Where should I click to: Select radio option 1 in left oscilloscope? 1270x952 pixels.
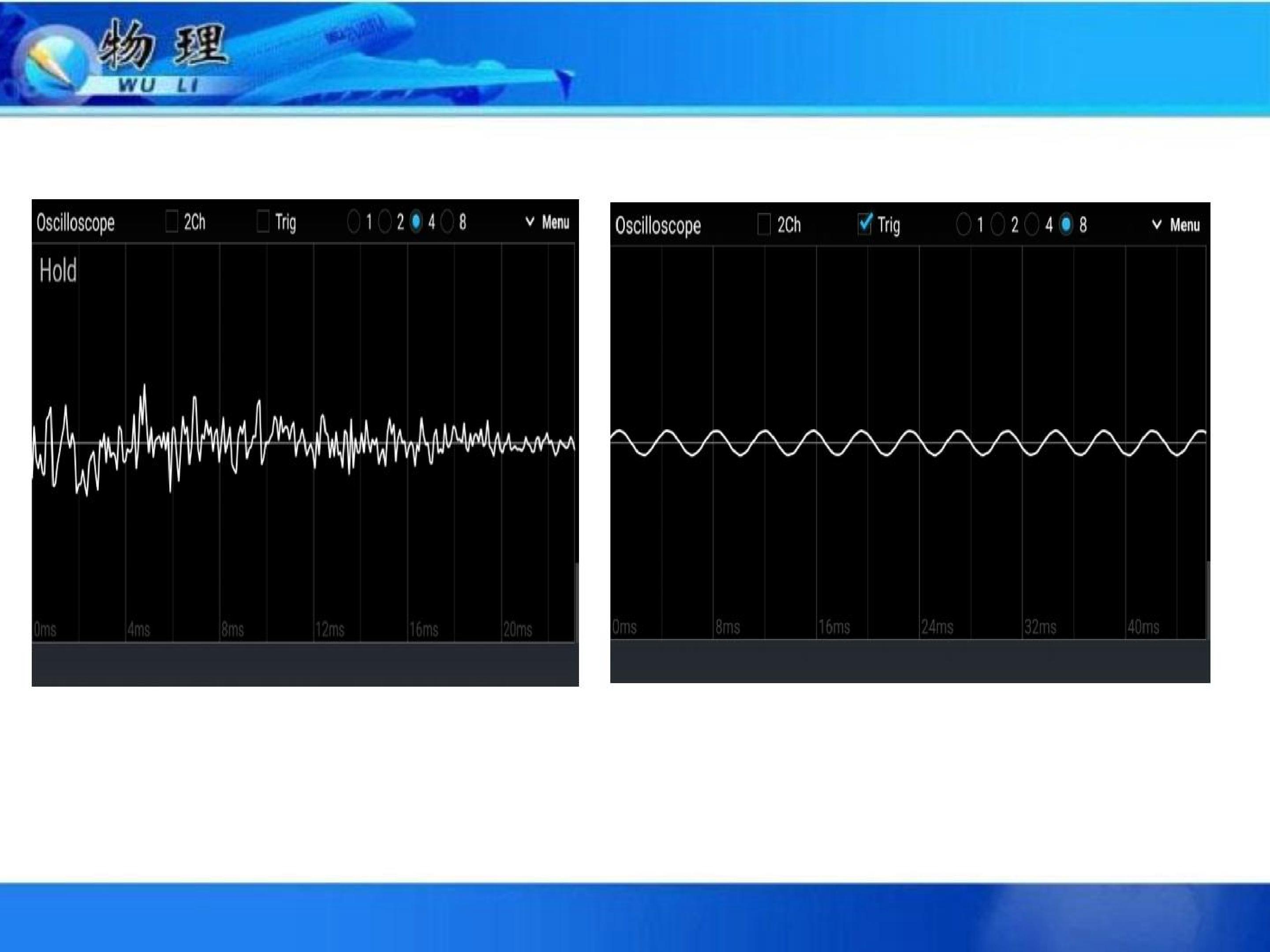pos(354,222)
